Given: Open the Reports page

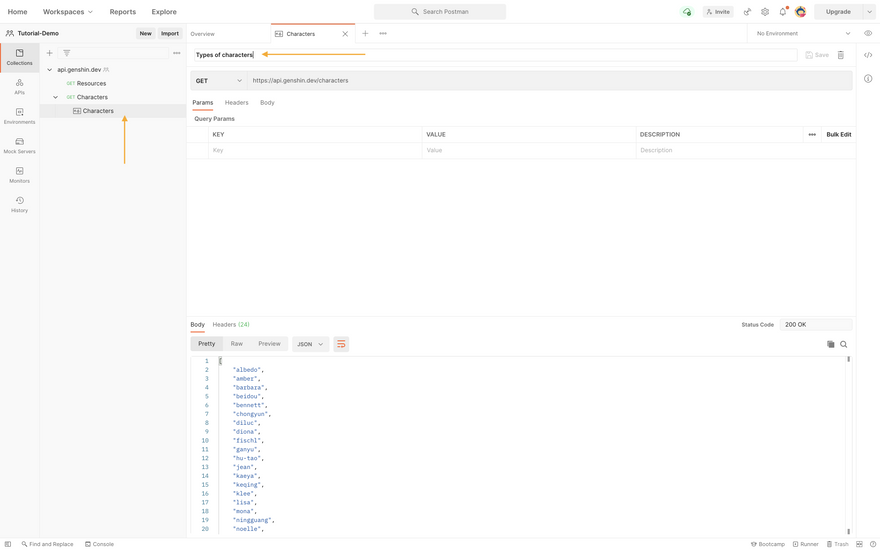Looking at the screenshot, I should 122,12.
